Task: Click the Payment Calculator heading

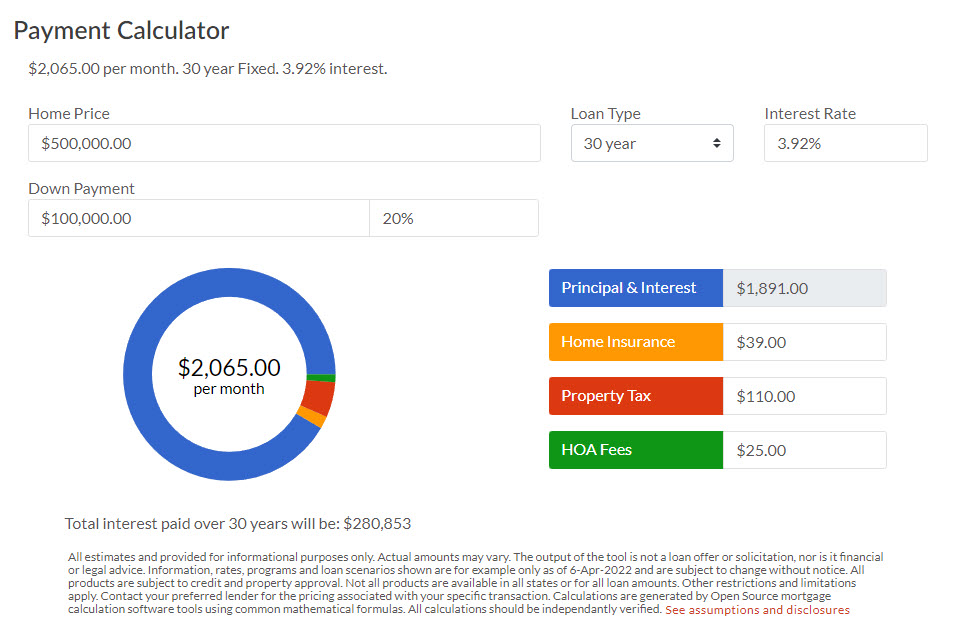Action: [x=121, y=31]
